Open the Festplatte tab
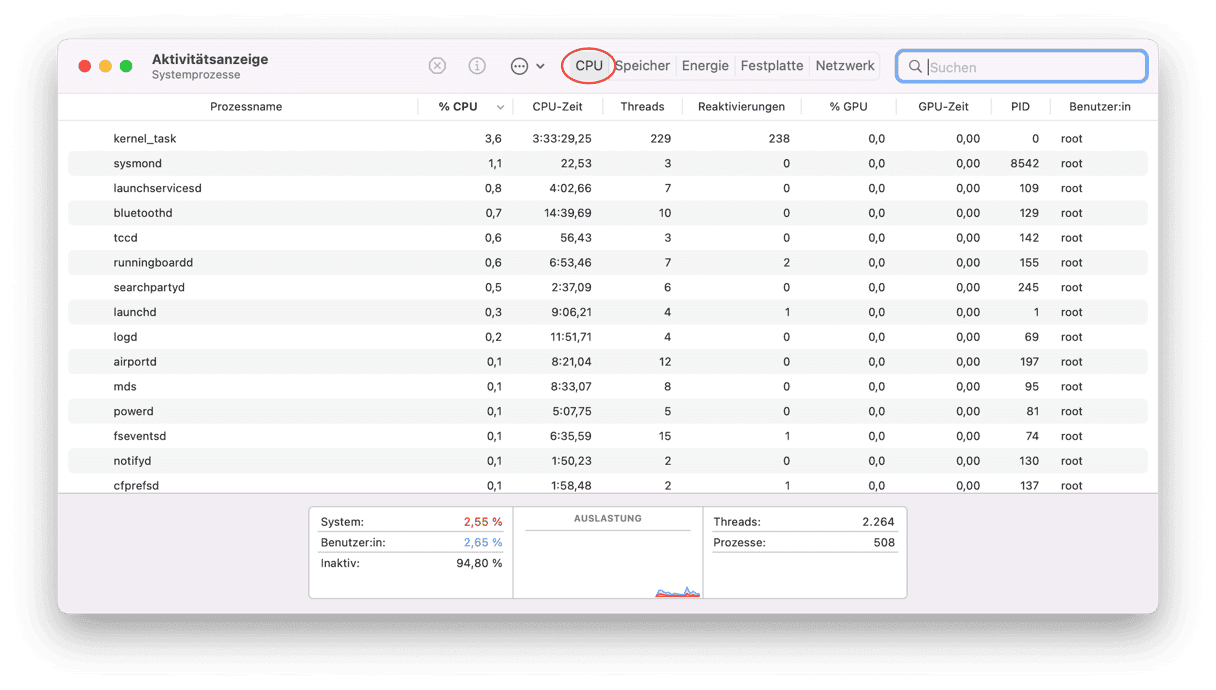Screen dimensions: 1216x690 [x=772, y=66]
